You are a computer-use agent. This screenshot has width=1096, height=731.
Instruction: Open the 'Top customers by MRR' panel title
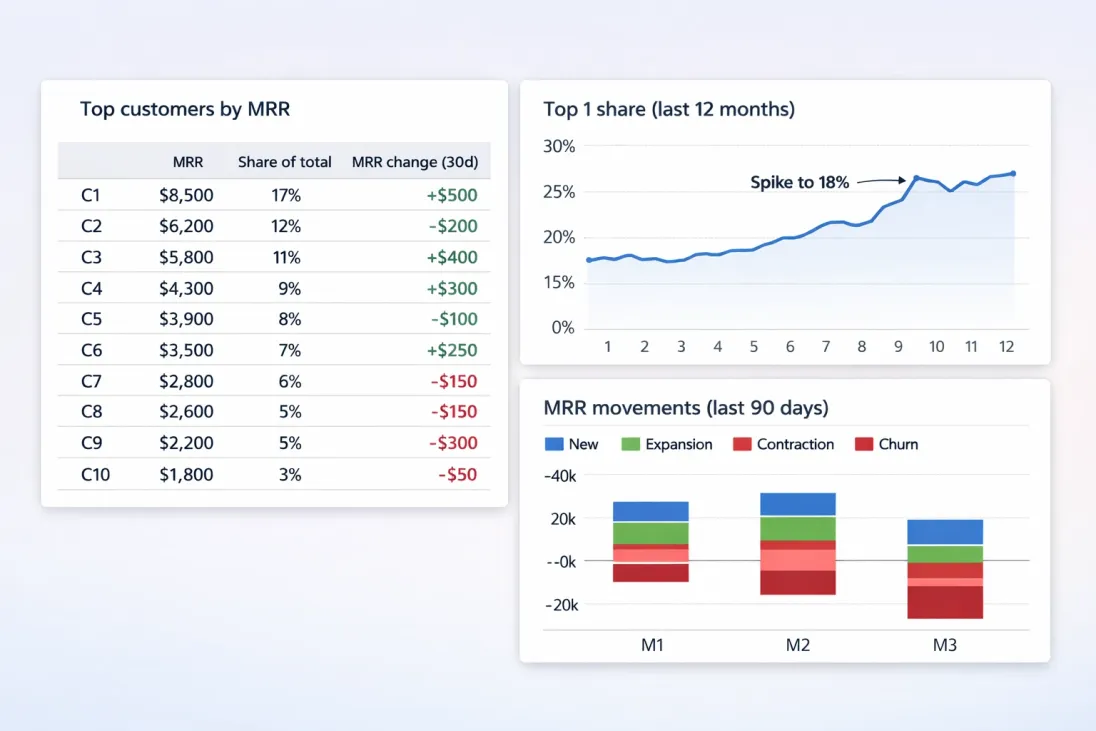[186, 109]
